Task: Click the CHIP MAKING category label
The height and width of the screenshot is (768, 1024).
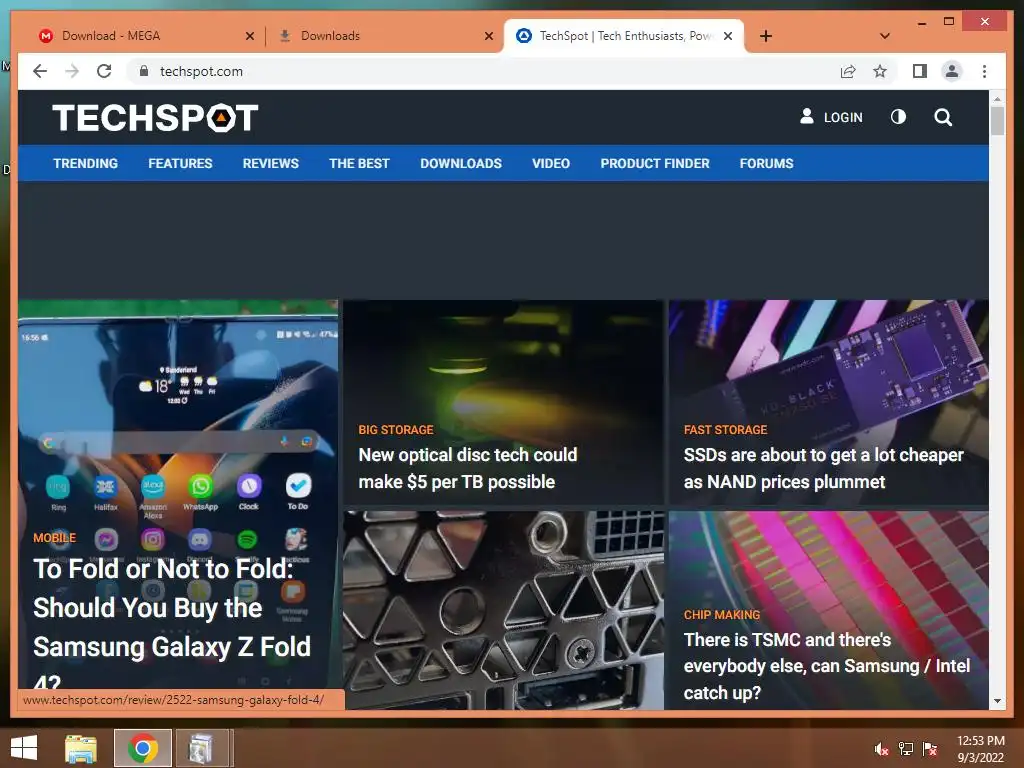Action: click(722, 615)
